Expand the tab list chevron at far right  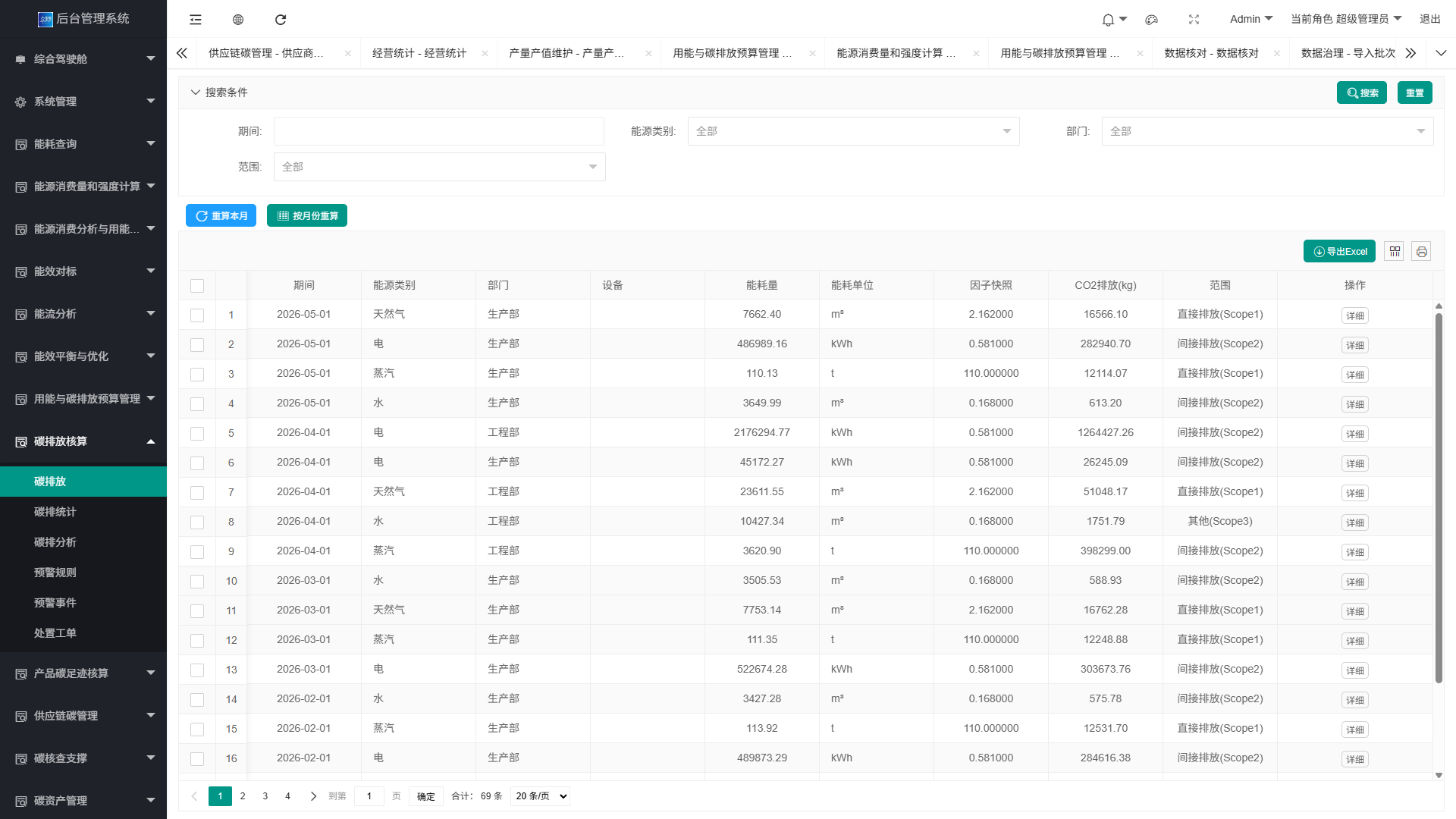[x=1441, y=53]
